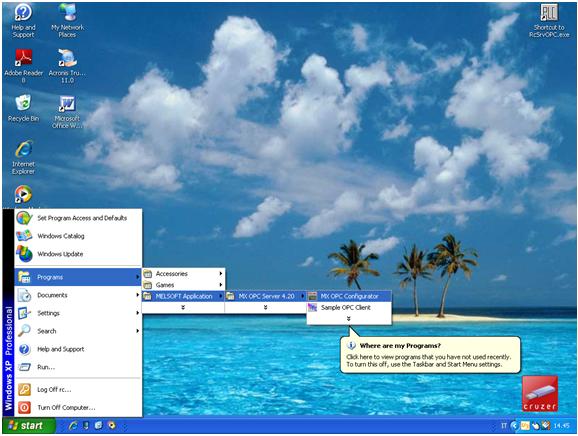Screen dimensions: 578x436
Task: Click the IT language indicator in tray
Action: pos(504,426)
